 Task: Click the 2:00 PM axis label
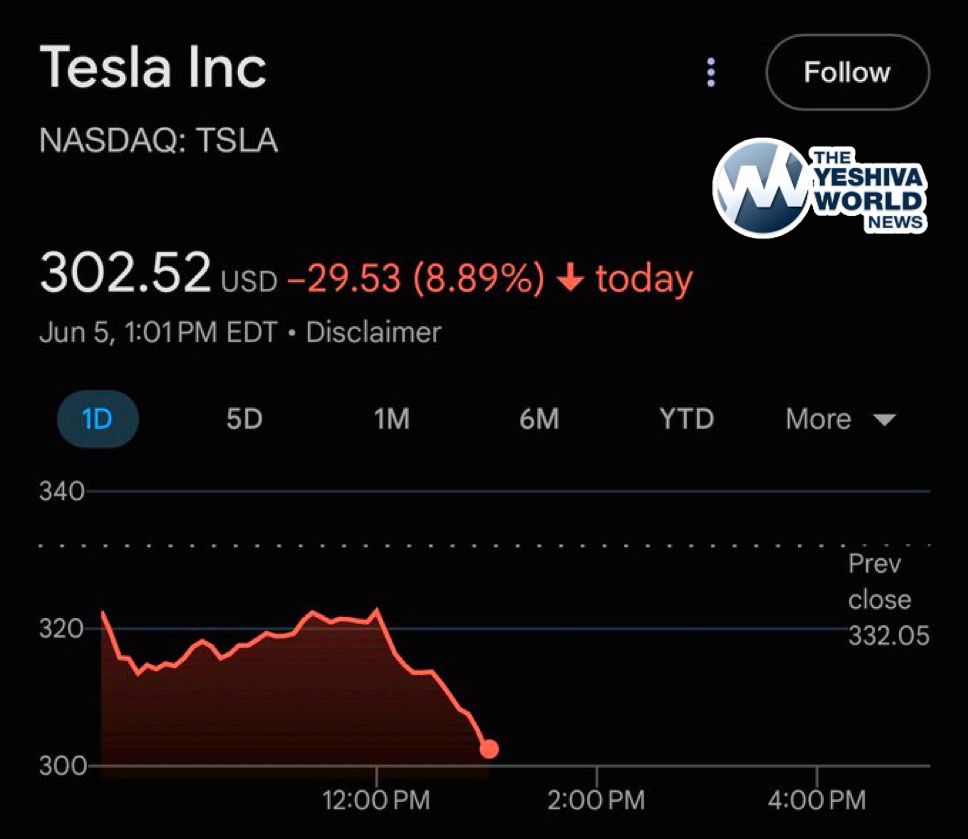pyautogui.click(x=597, y=800)
